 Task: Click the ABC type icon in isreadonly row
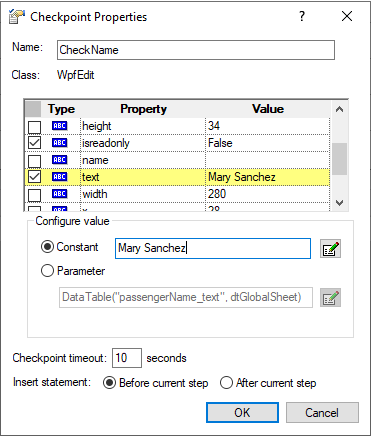pos(60,143)
